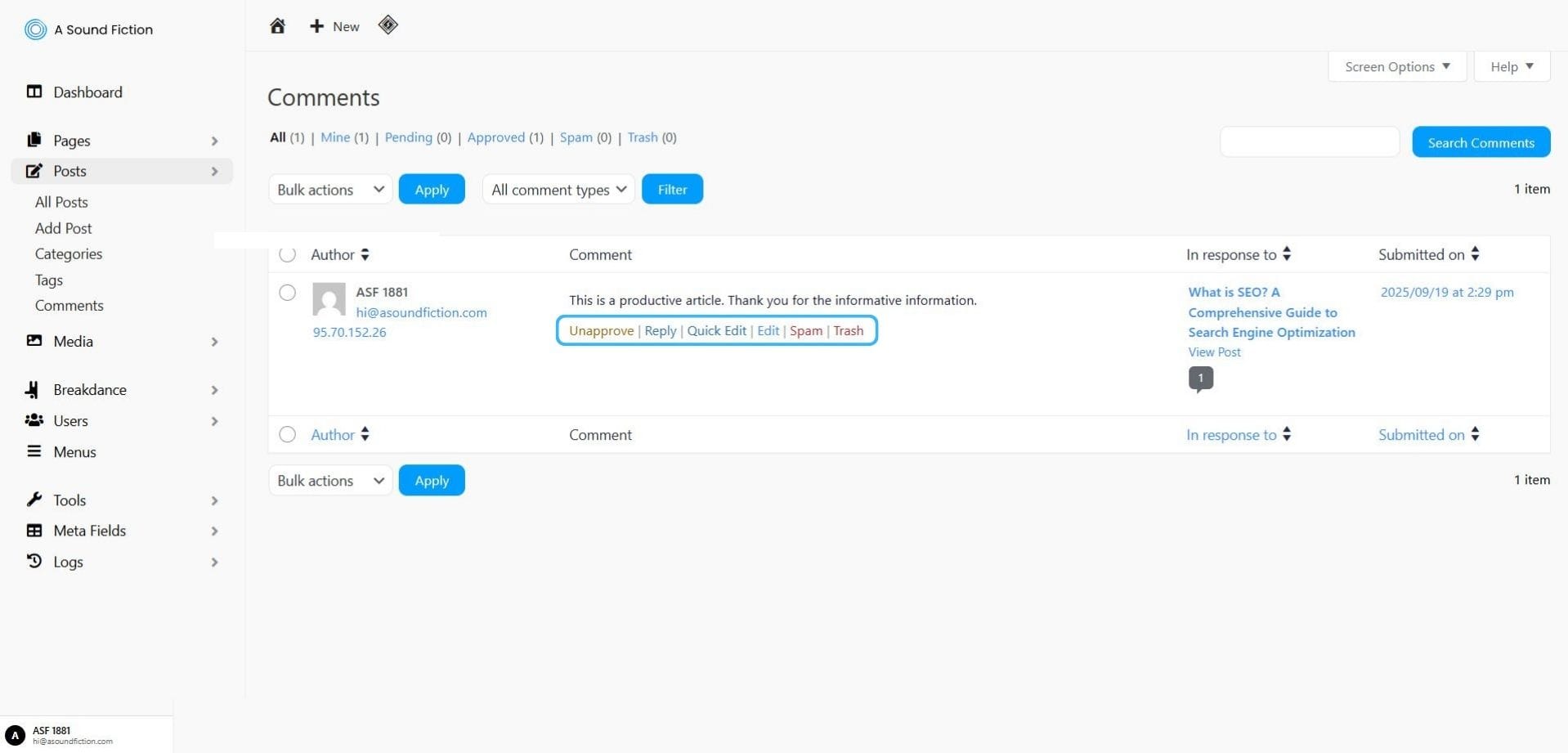Image resolution: width=1568 pixels, height=753 pixels.
Task: Open Categories in the Posts submenu
Action: click(x=69, y=254)
